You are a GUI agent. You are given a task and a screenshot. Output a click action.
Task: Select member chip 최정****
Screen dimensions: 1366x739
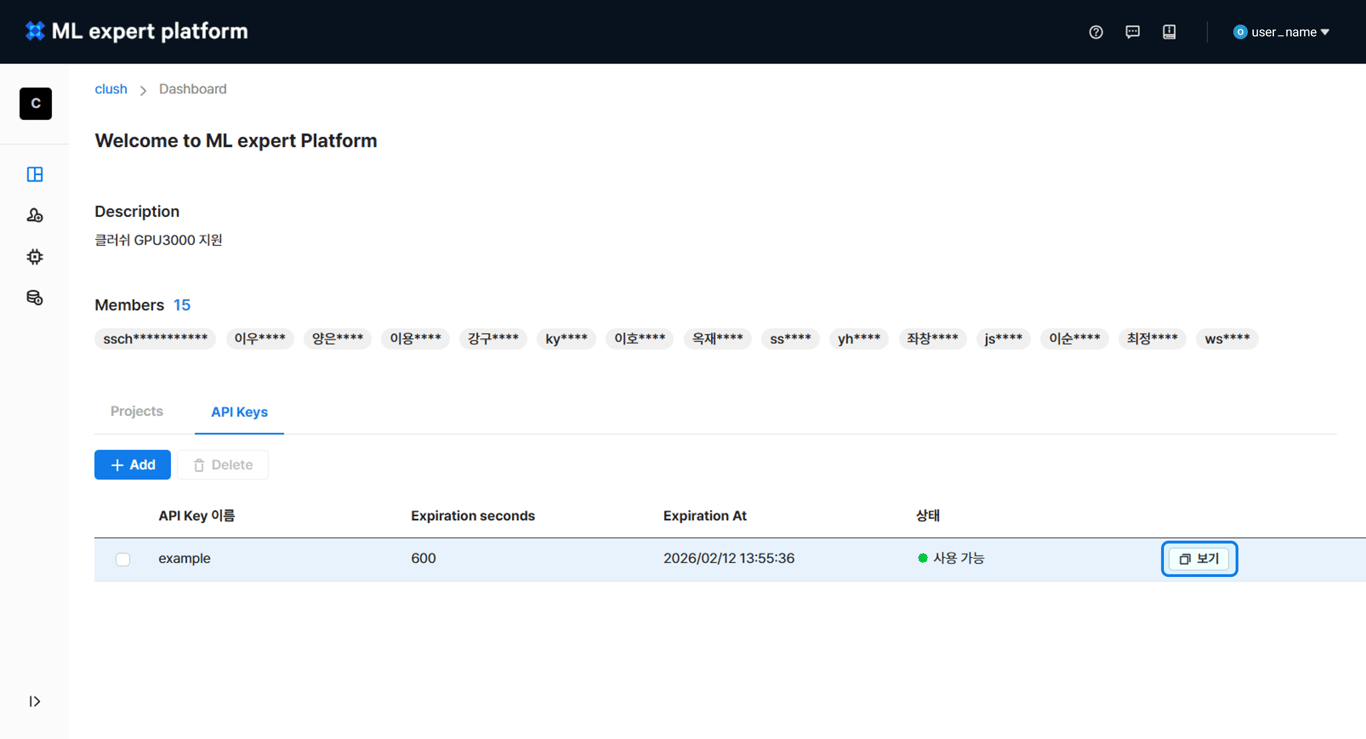[x=1152, y=339]
